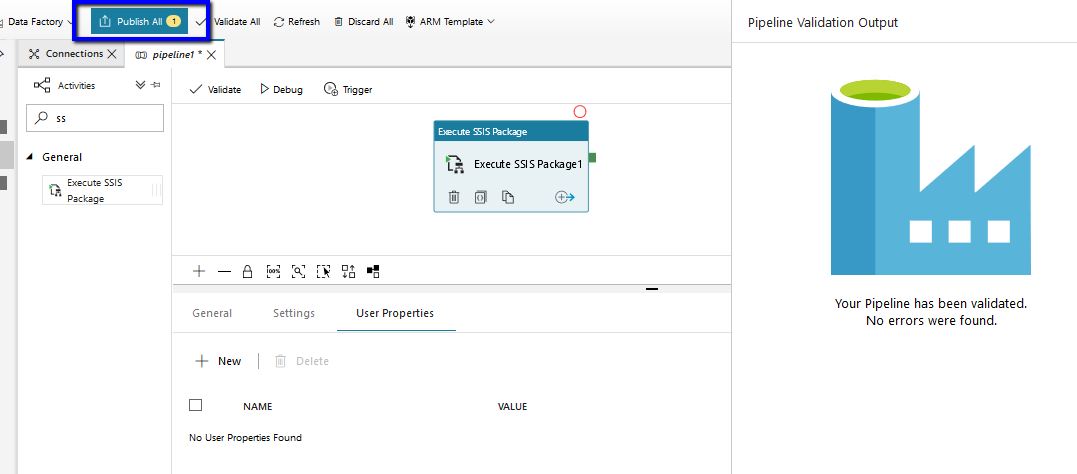Lock the pipeline canvas
Screen dimensions: 1077x474
point(248,271)
